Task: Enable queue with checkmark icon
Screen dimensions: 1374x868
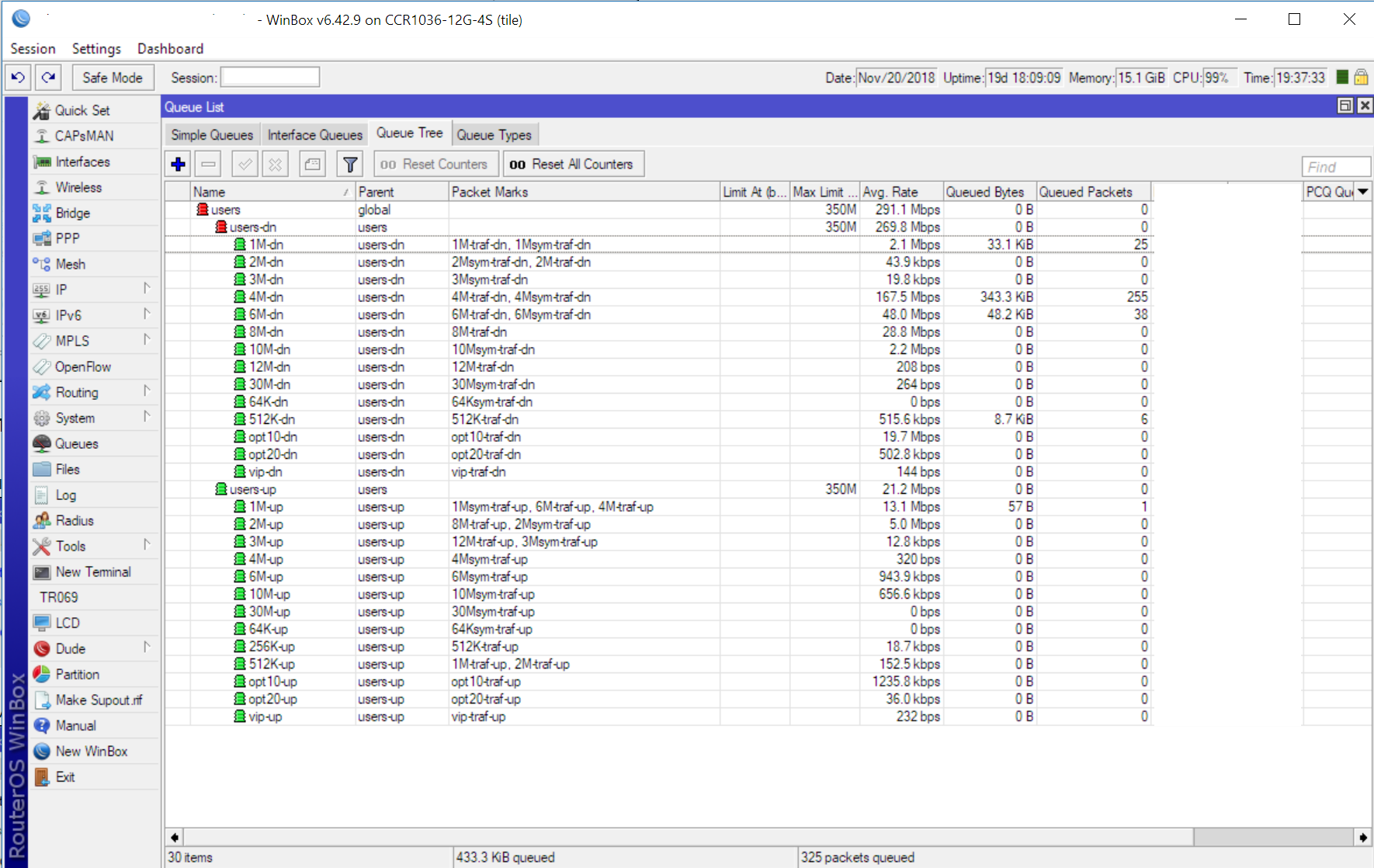Action: click(x=245, y=165)
